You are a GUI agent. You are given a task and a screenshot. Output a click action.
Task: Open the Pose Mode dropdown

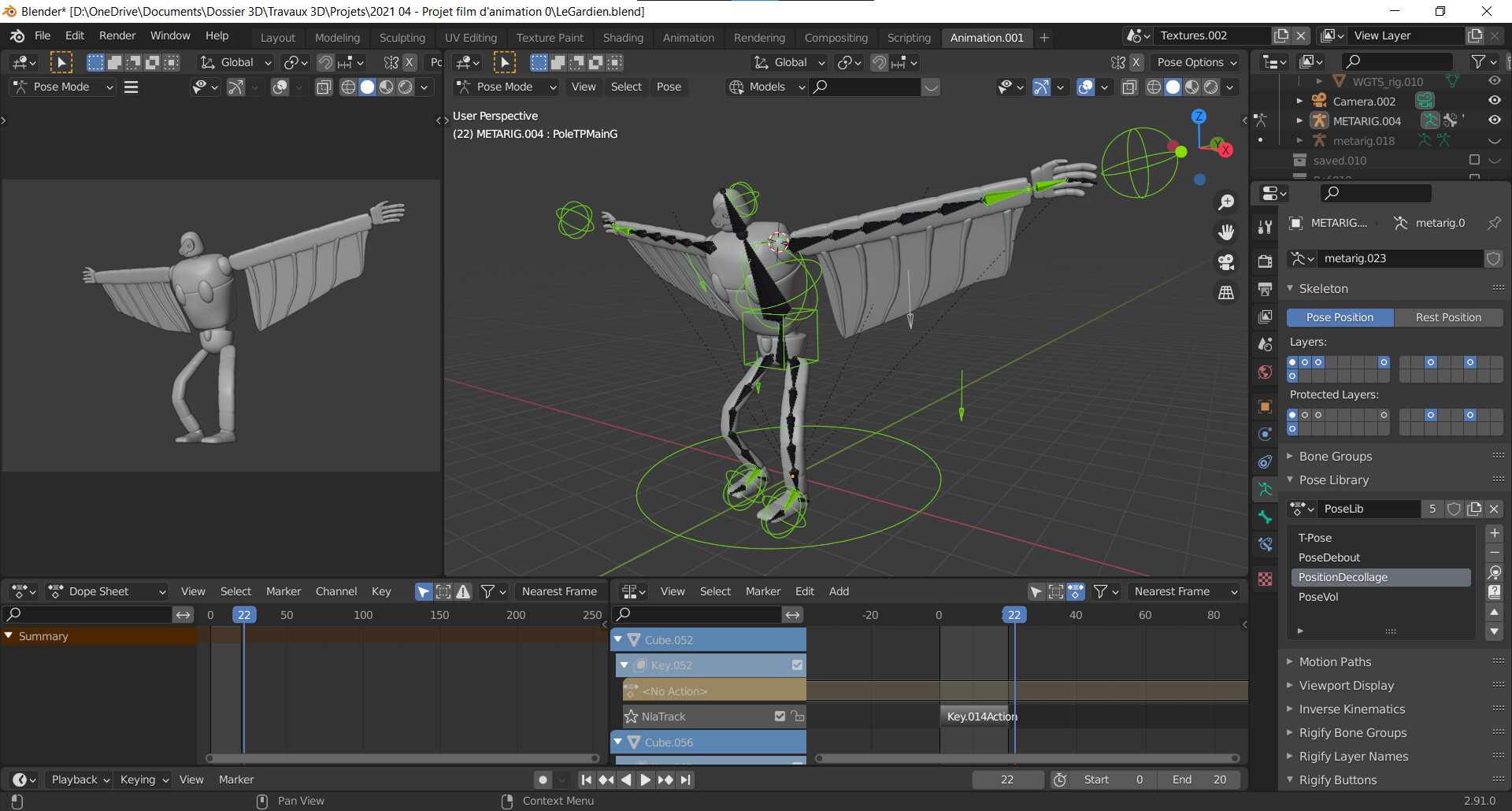pyautogui.click(x=505, y=87)
